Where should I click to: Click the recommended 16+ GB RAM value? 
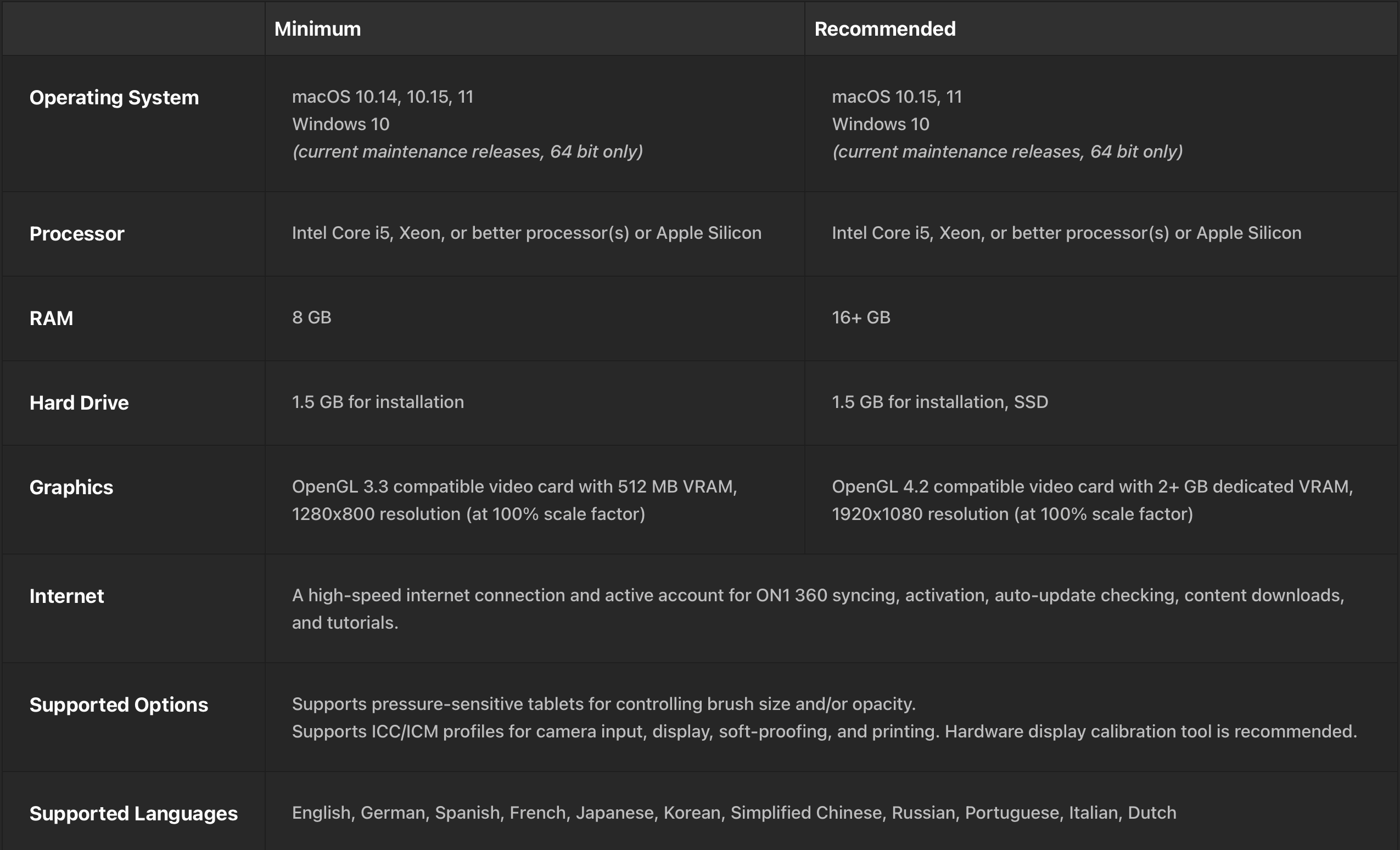(861, 317)
